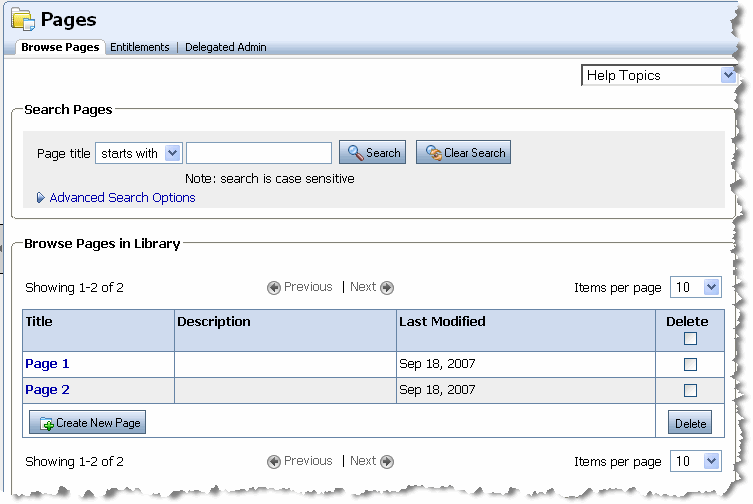Click lower 'Showing 1-2 of 2' text
The width and height of the screenshot is (753, 504).
[74, 462]
